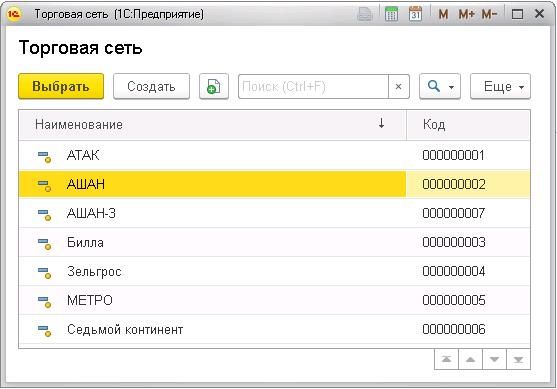Jump to first record arrow button
Image resolution: width=557 pixels, height=389 pixels.
446,359
